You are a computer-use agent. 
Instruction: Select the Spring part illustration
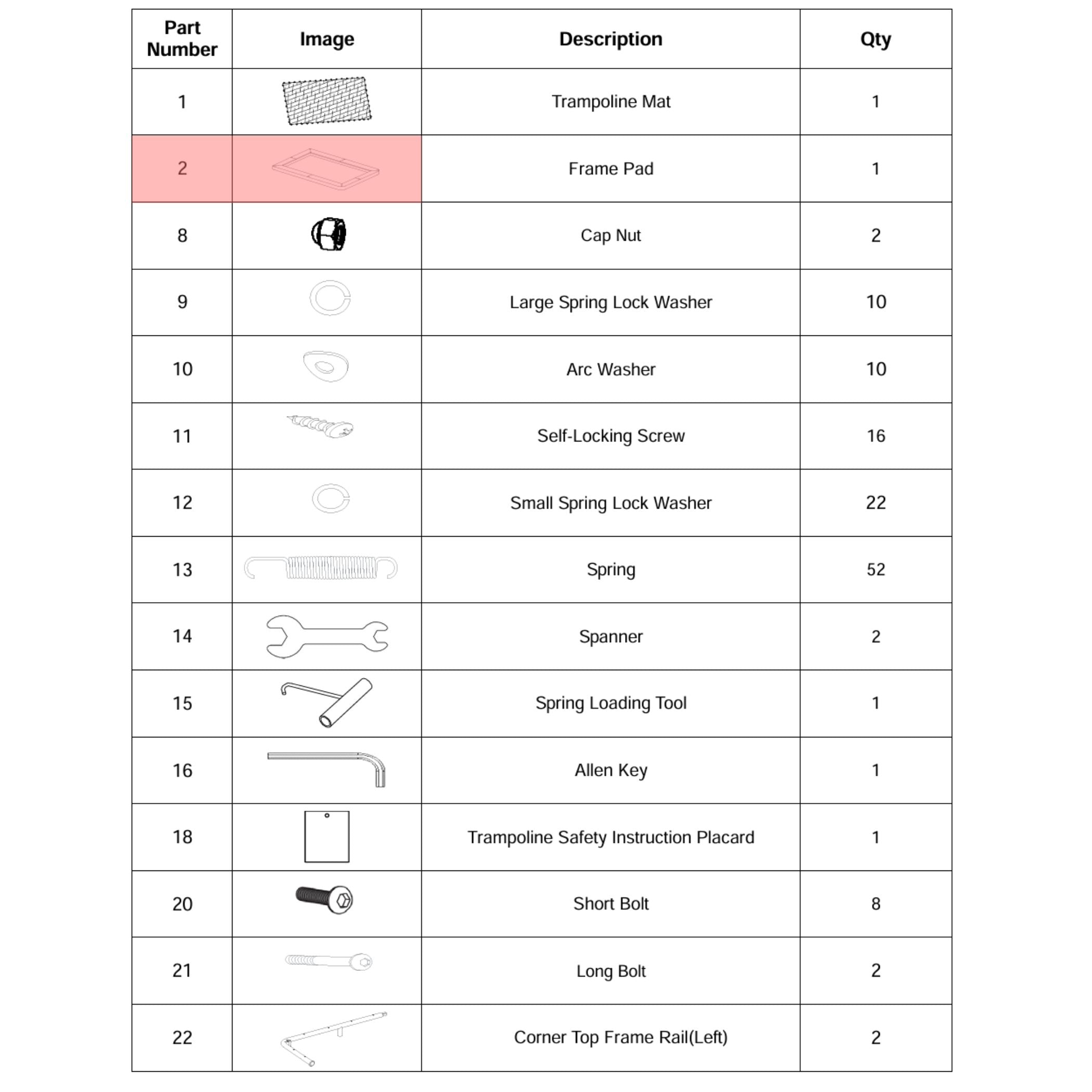pyautogui.click(x=320, y=568)
